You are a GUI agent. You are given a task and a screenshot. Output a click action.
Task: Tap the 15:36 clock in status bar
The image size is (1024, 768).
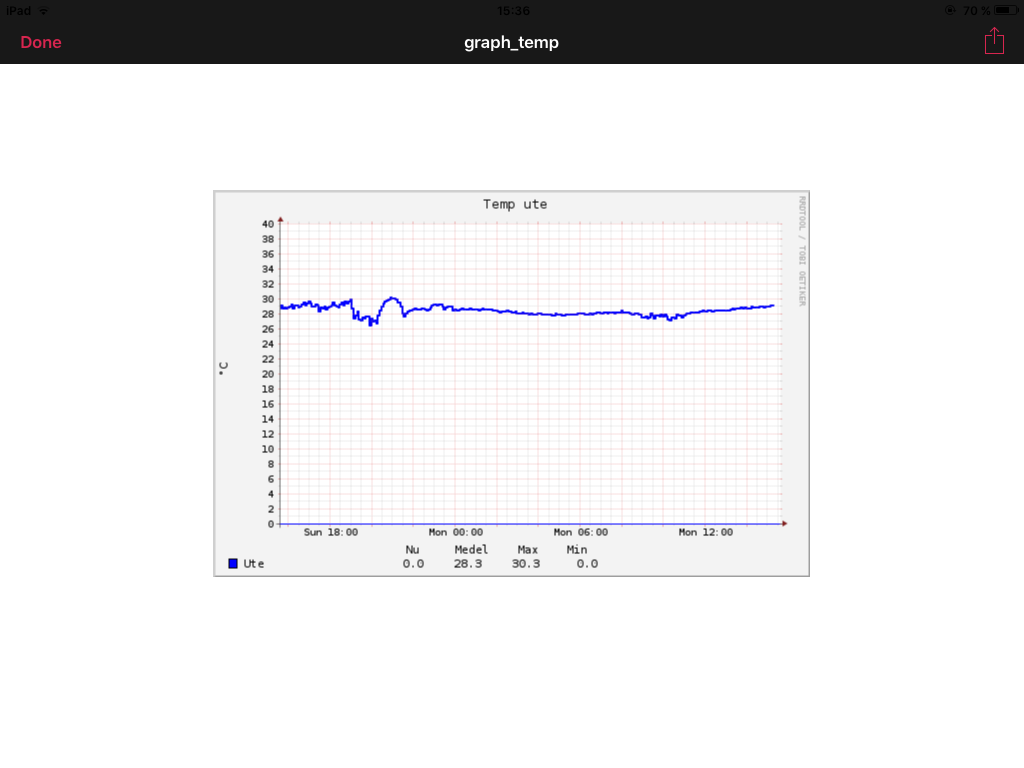(x=512, y=10)
